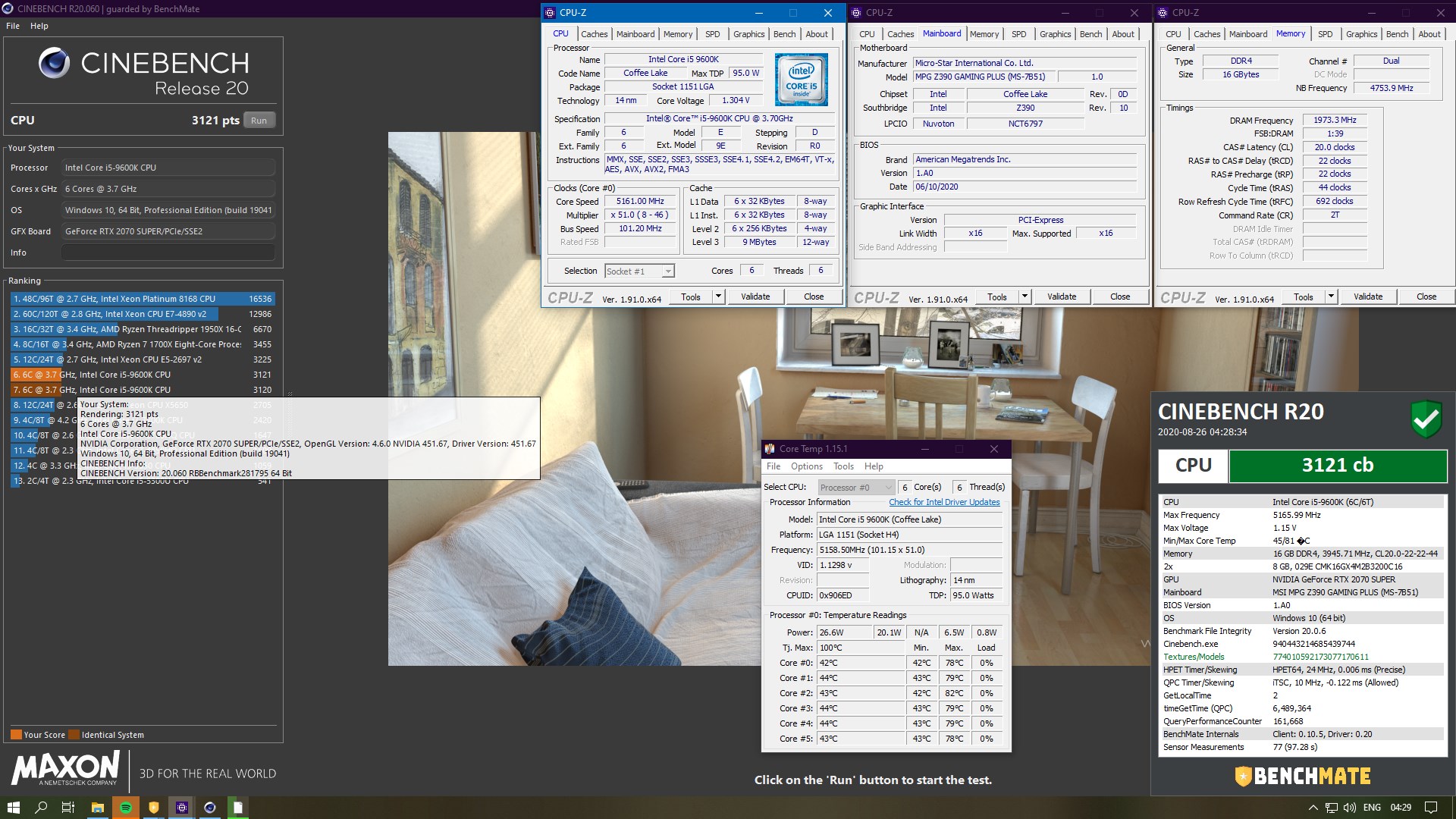Open About tab in Memory CPU-Z window

tap(1429, 34)
